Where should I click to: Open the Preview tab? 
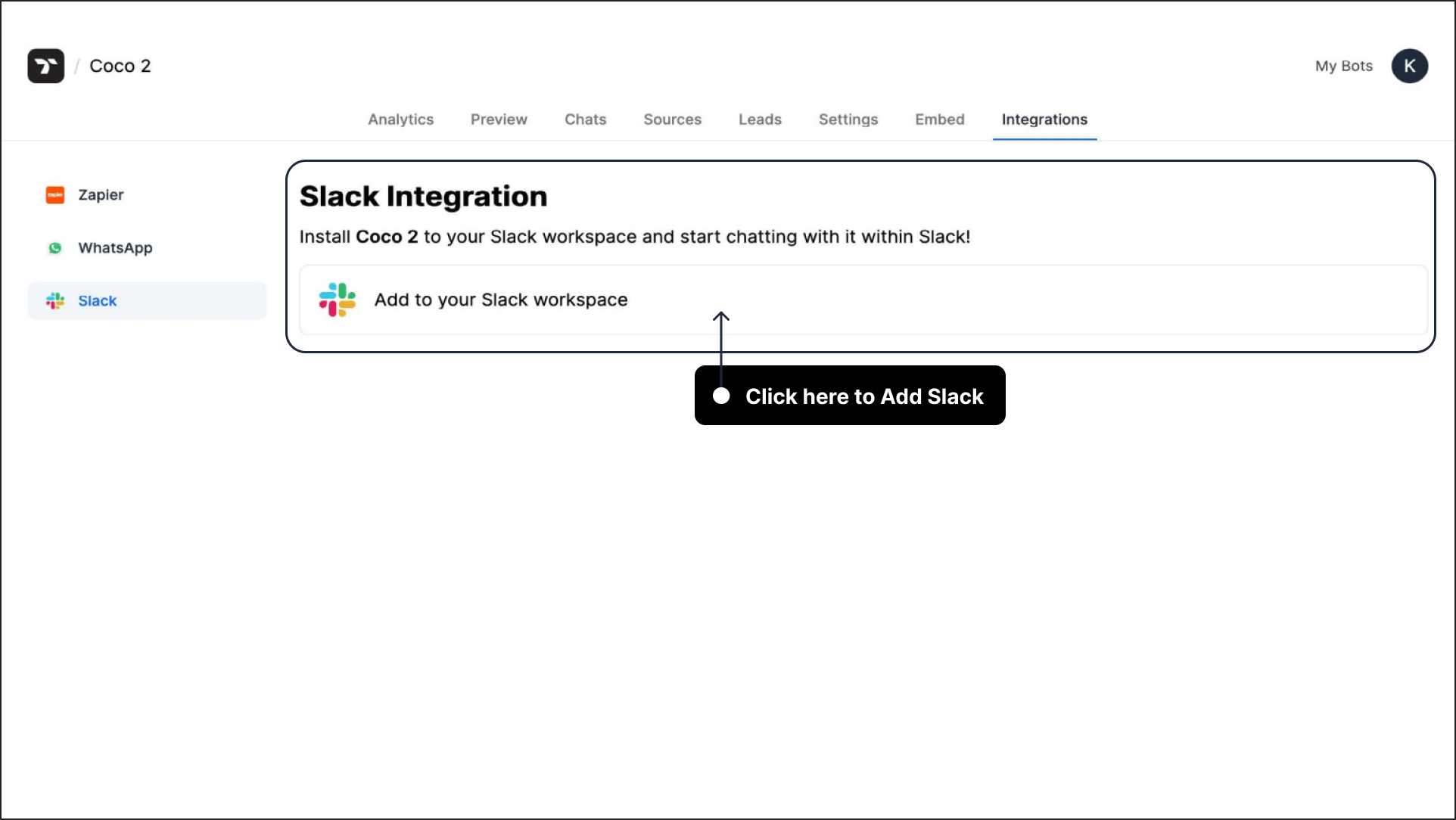[x=499, y=120]
